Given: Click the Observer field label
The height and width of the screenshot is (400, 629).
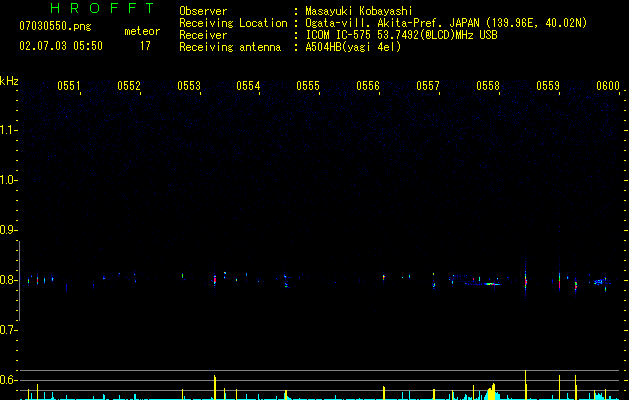Looking at the screenshot, I should (x=203, y=11).
